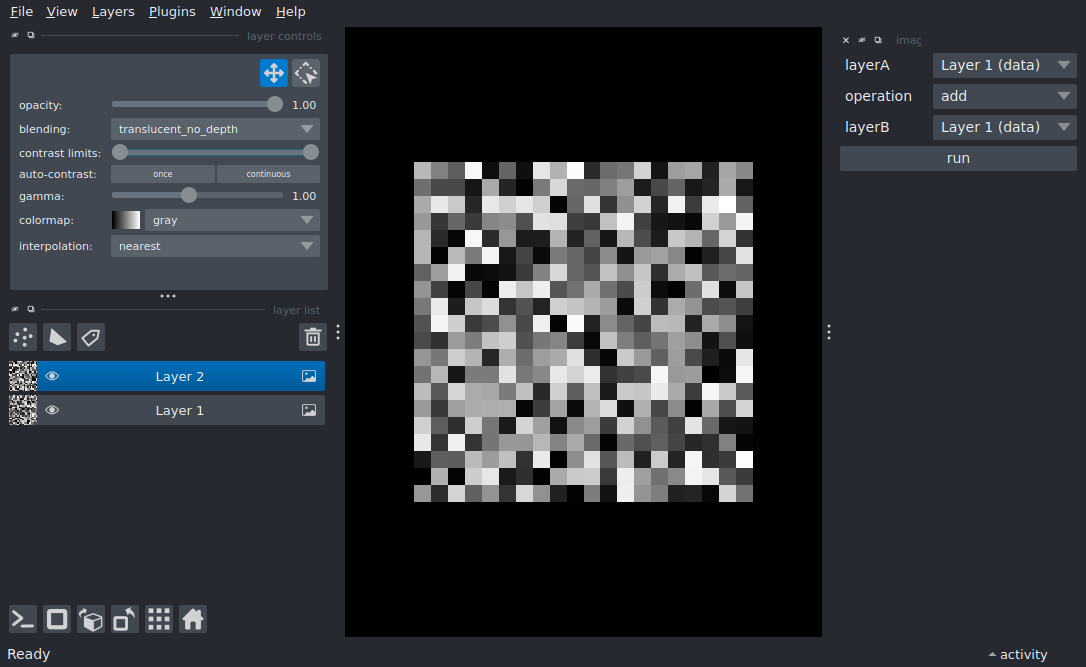Screen dimensions: 1086x667
Task: Open the Window menu
Action: point(235,12)
